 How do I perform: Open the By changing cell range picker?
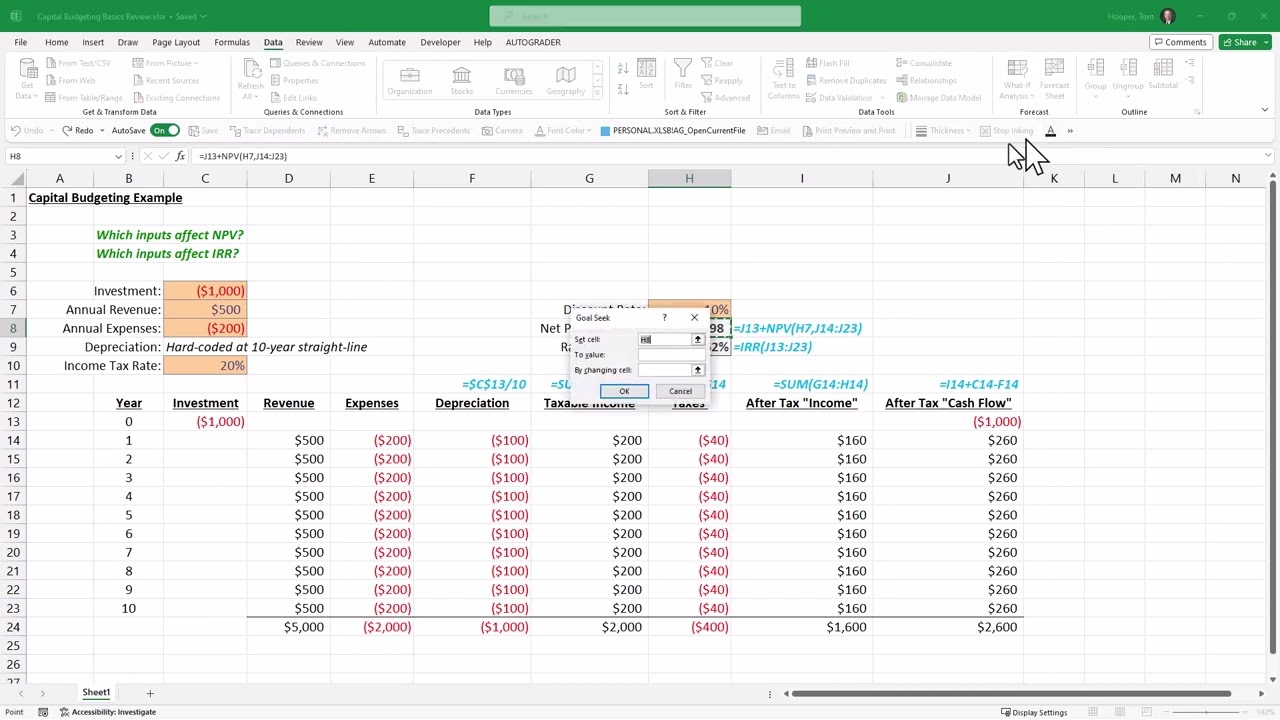click(x=698, y=370)
